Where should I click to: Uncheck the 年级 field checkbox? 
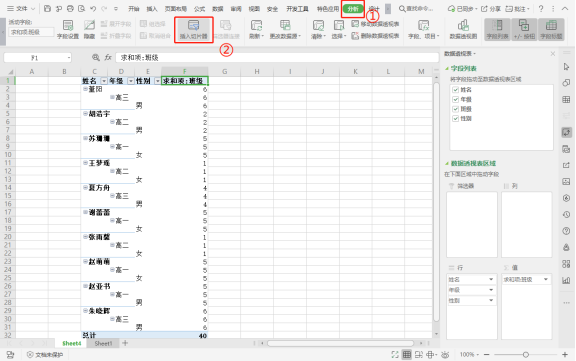[x=456, y=99]
